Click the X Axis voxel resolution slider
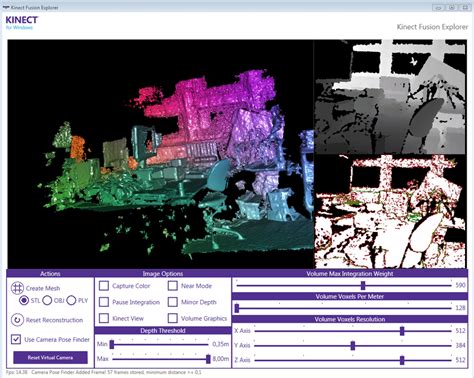 click(353, 331)
